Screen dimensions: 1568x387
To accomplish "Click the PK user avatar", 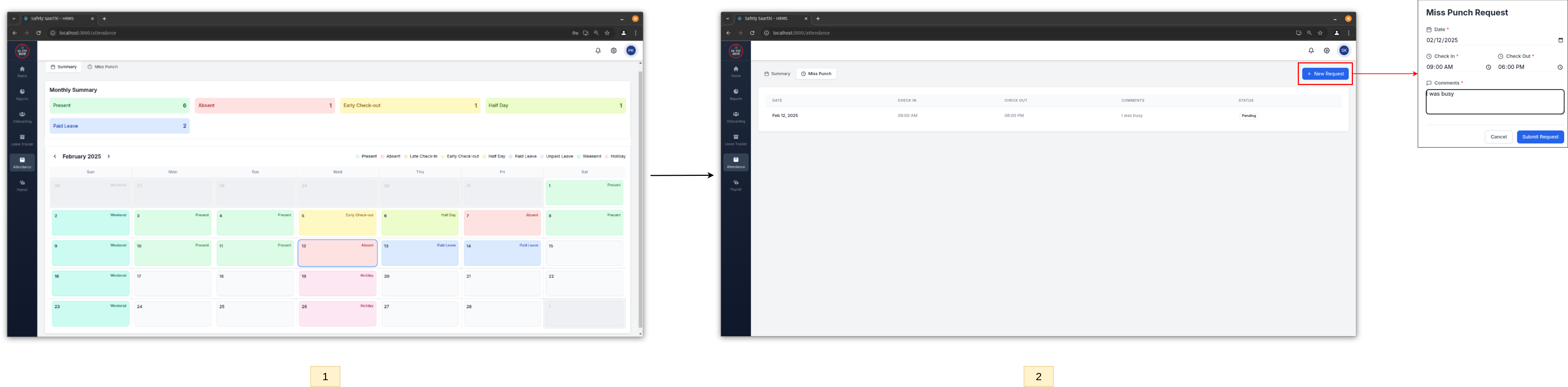I will pyautogui.click(x=631, y=50).
